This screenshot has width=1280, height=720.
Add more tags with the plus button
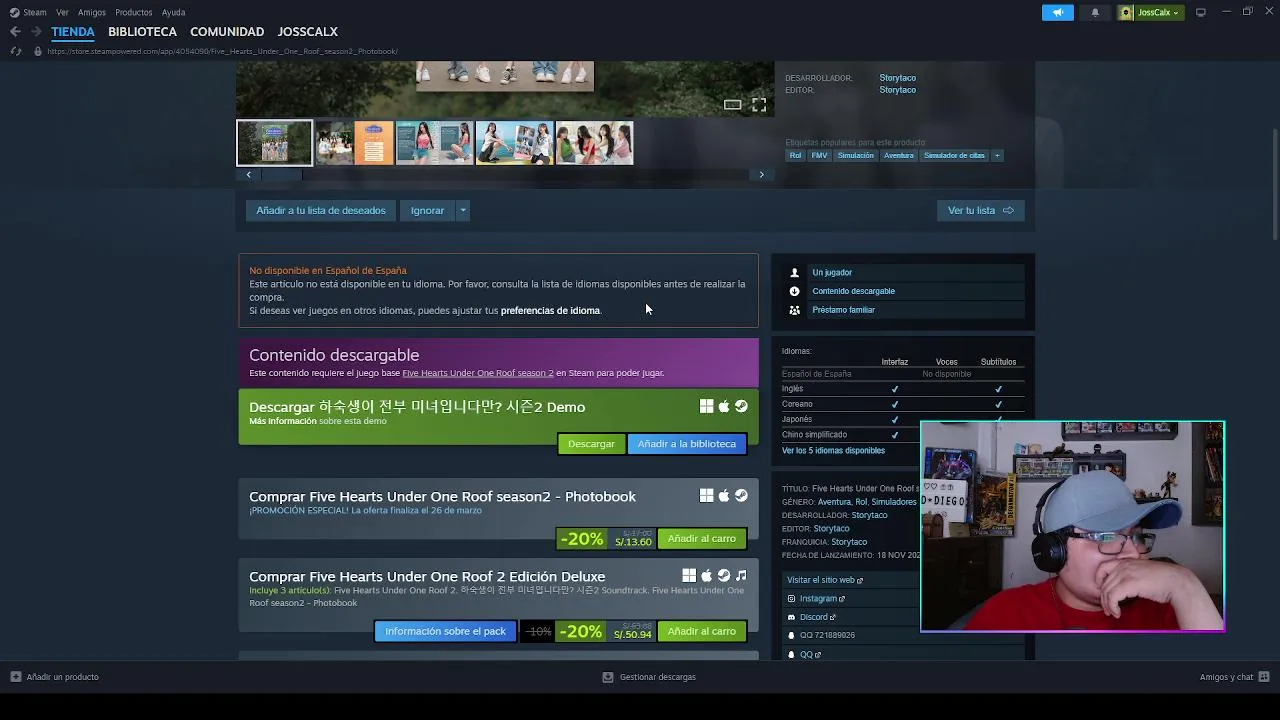pos(997,155)
